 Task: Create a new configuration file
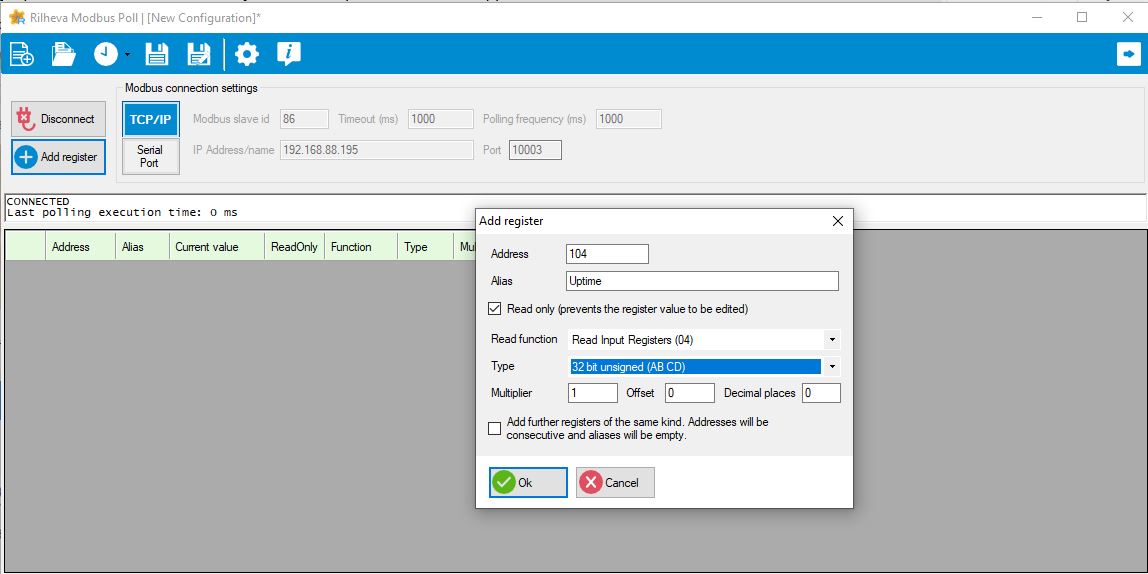click(x=22, y=54)
